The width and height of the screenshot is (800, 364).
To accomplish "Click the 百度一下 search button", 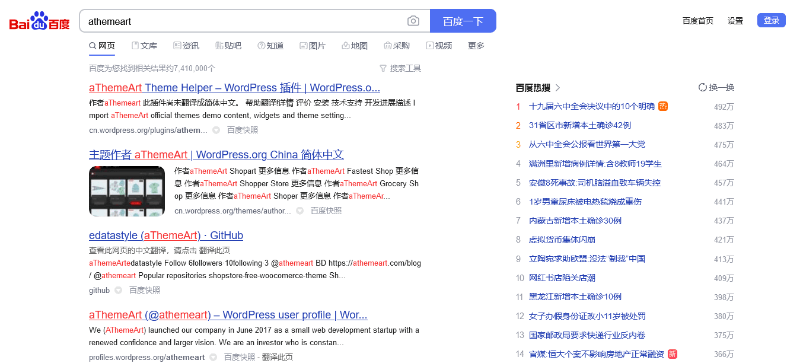I will (x=463, y=21).
